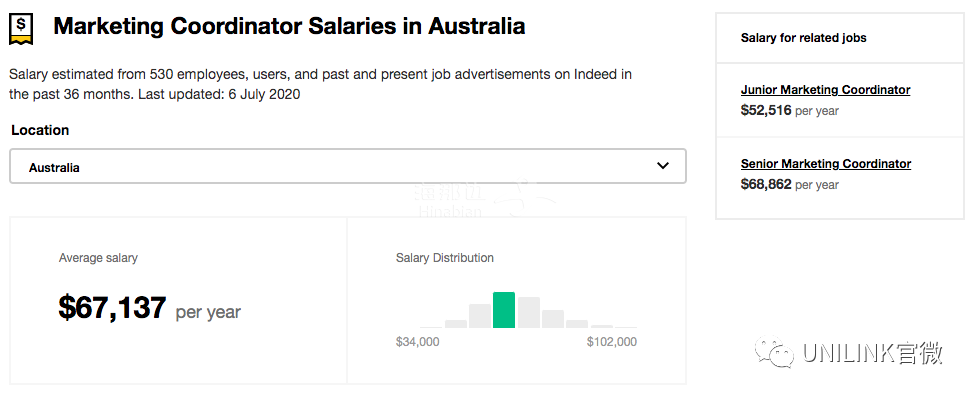Image resolution: width=974 pixels, height=396 pixels.
Task: Open the Australia location dropdown
Action: point(348,166)
